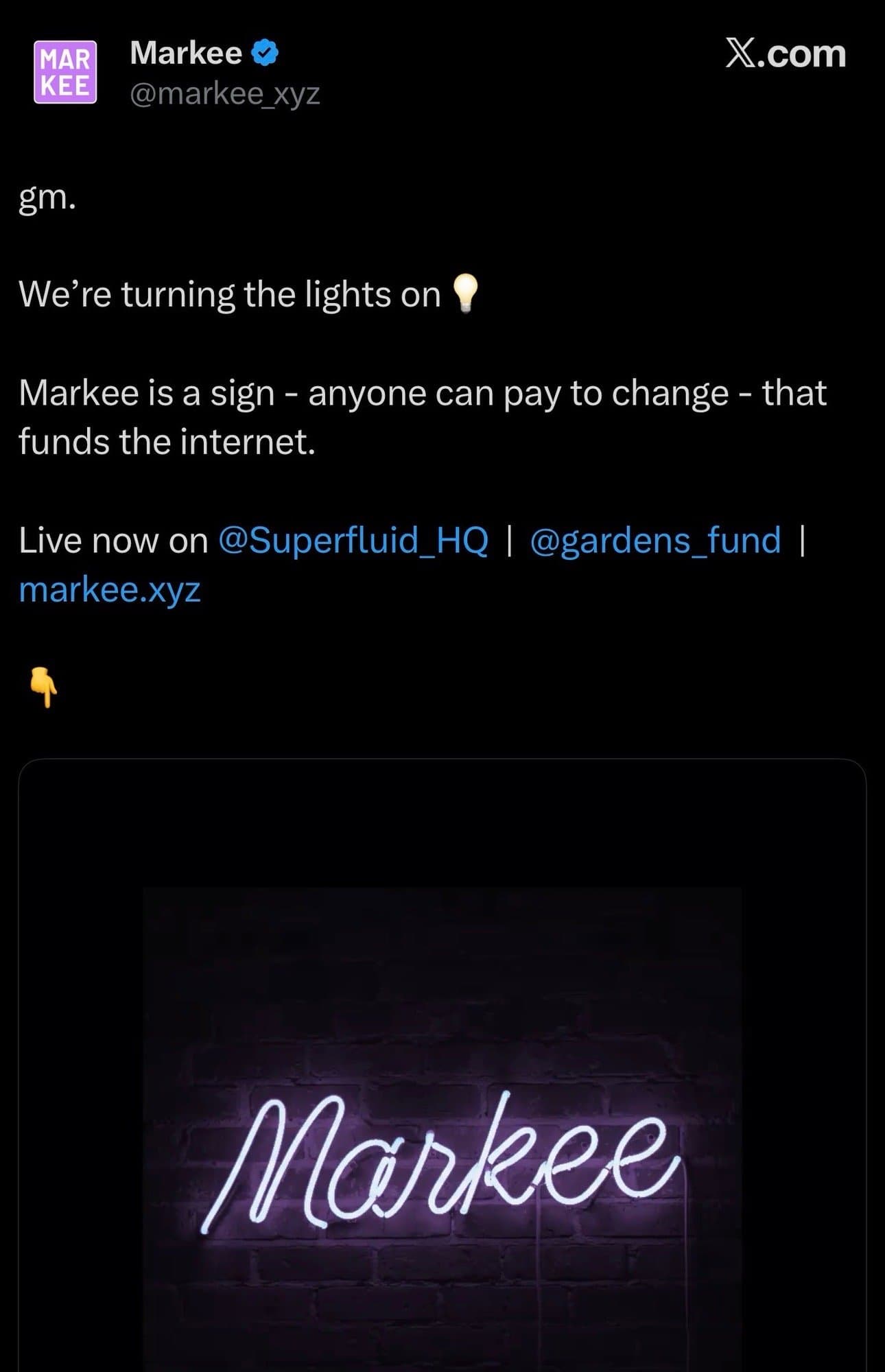Click the "Live now on" text
This screenshot has width=885, height=1372.
tap(113, 540)
